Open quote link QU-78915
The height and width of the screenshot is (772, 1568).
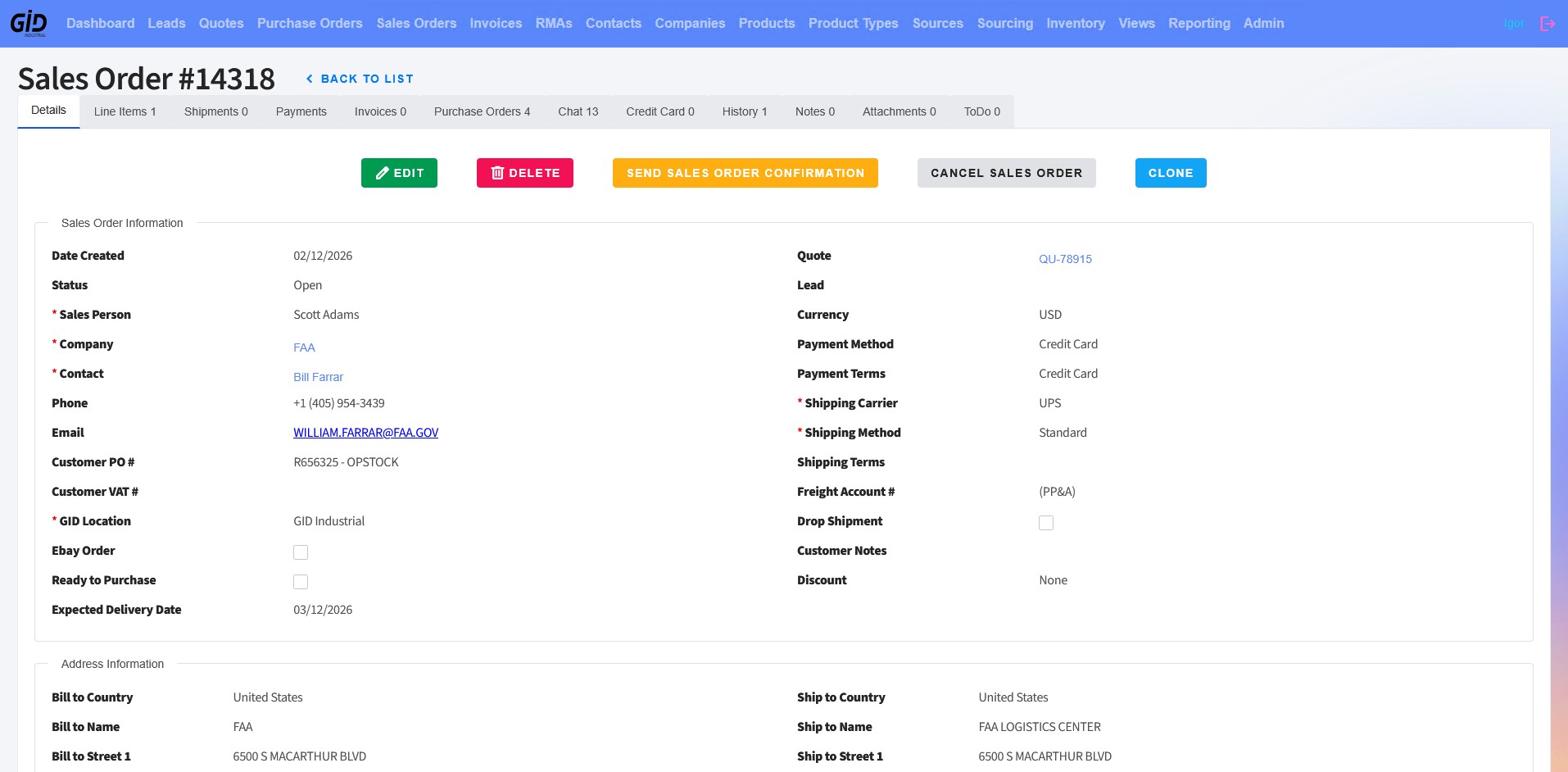[1065, 259]
